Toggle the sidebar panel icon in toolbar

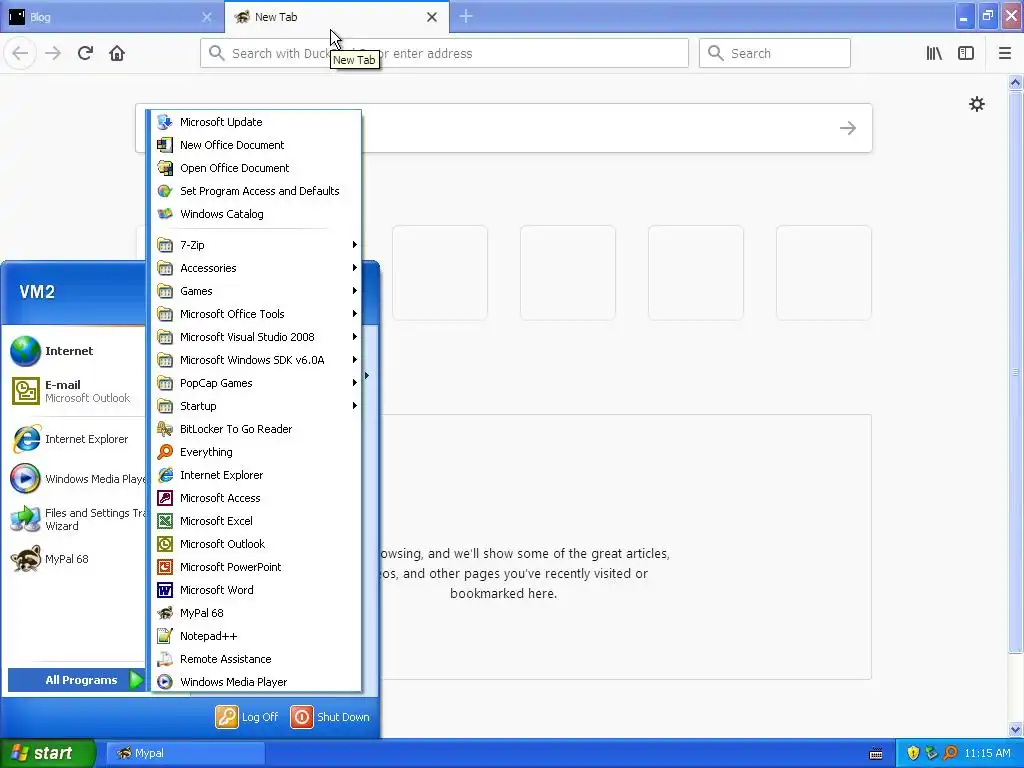966,53
